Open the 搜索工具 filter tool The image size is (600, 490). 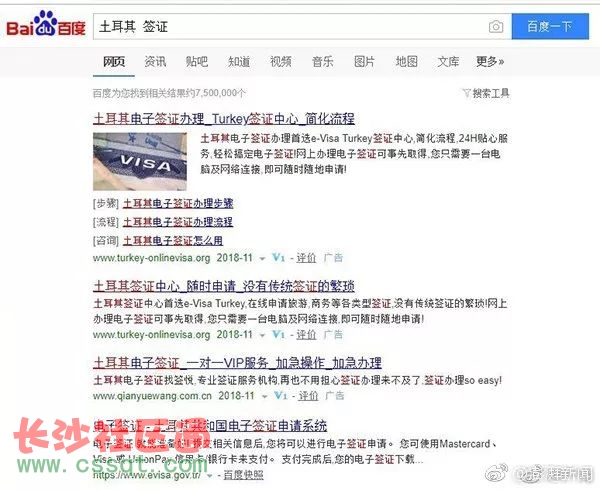click(486, 93)
